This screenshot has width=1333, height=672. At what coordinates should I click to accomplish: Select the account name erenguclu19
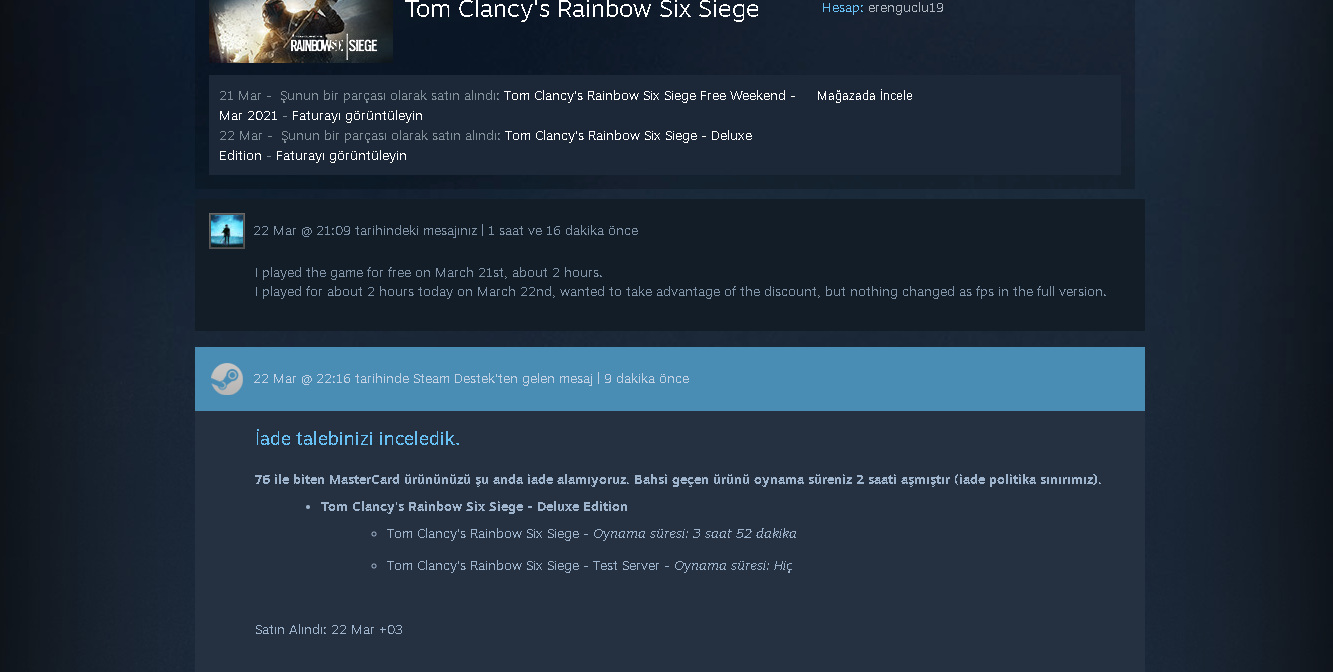coord(905,8)
